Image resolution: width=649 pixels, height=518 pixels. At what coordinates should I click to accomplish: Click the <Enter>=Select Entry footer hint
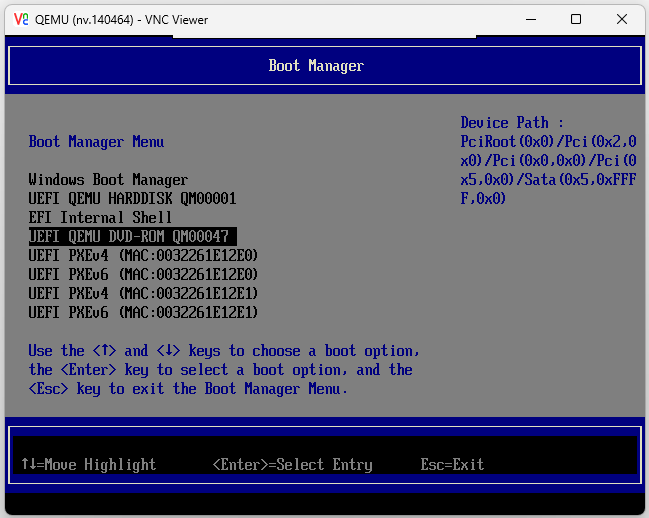(x=292, y=465)
